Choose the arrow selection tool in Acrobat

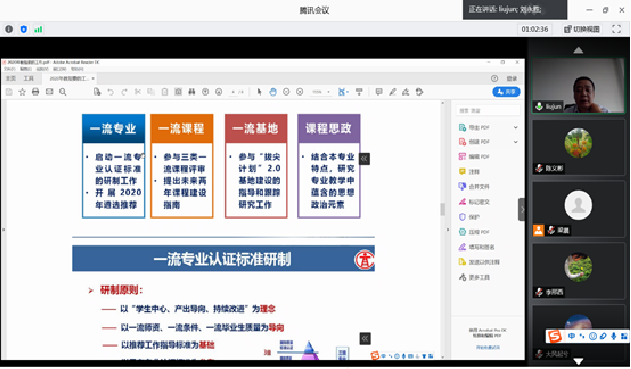pos(259,92)
